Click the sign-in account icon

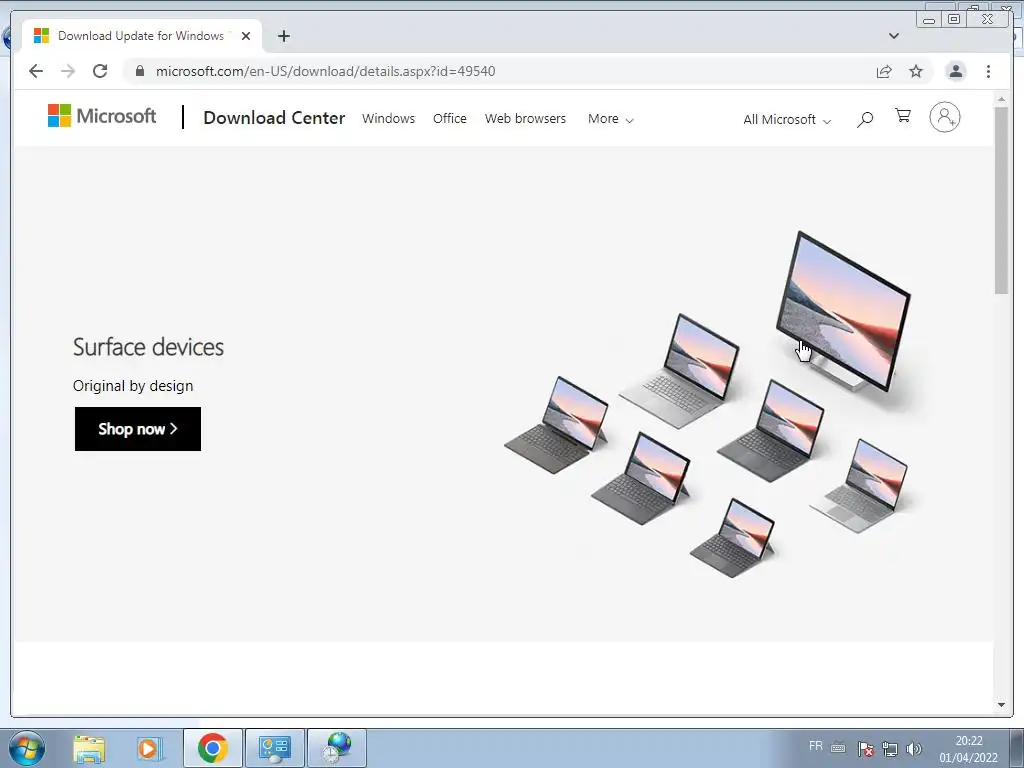click(x=944, y=117)
